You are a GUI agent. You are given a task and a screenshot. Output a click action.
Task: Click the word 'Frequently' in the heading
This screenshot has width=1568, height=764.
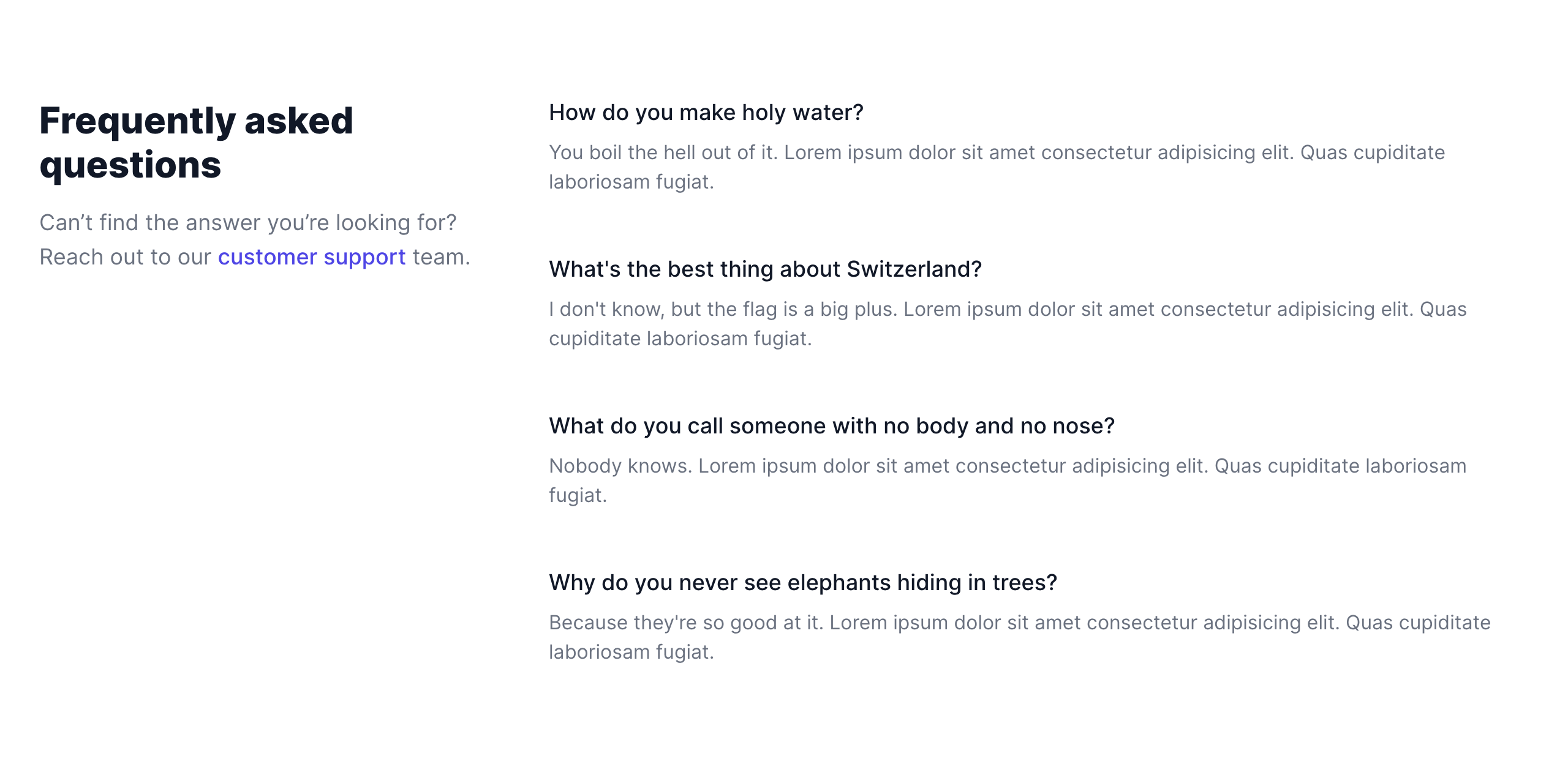(137, 121)
